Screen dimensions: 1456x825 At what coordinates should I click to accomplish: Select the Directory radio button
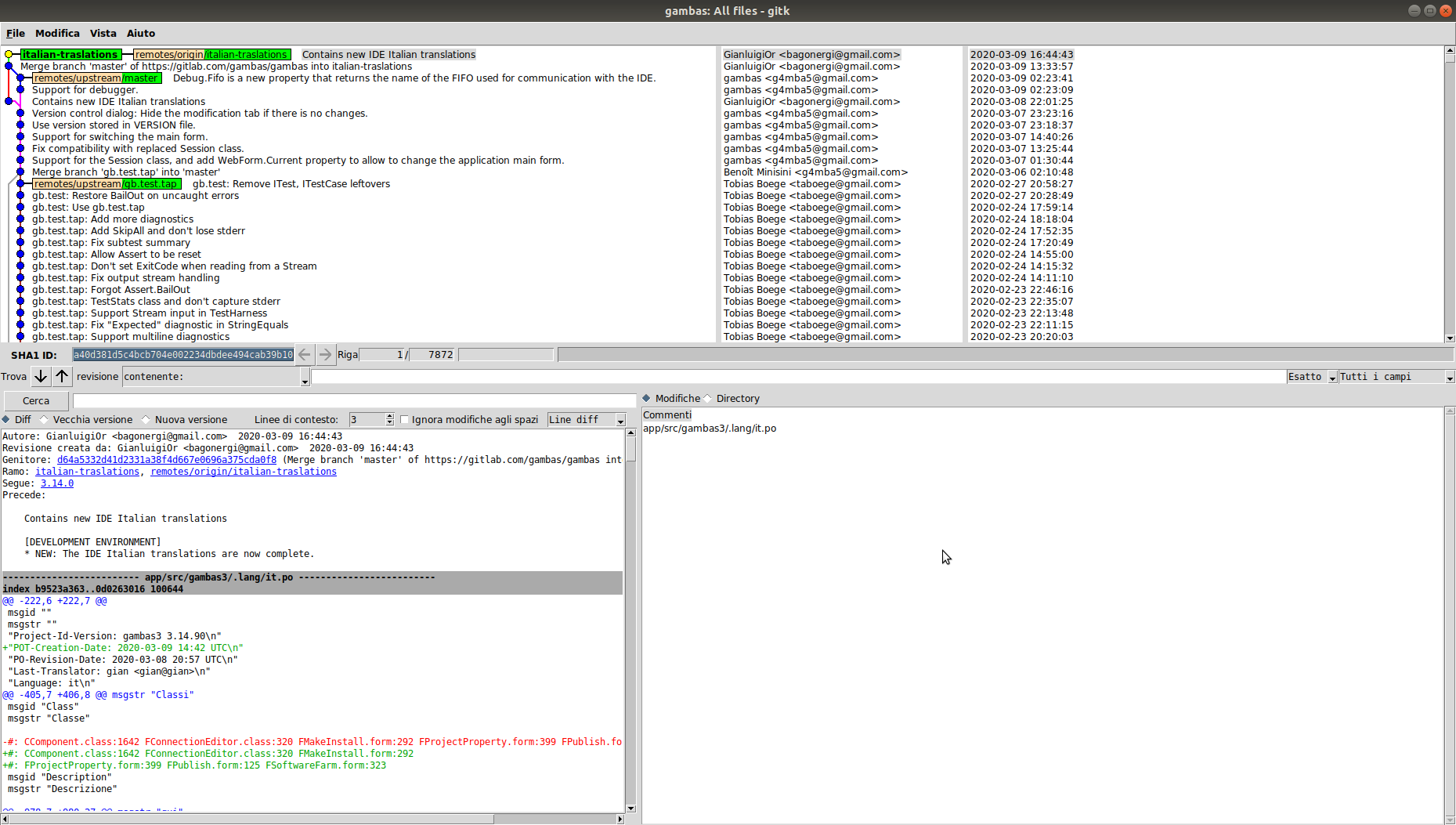coord(708,399)
